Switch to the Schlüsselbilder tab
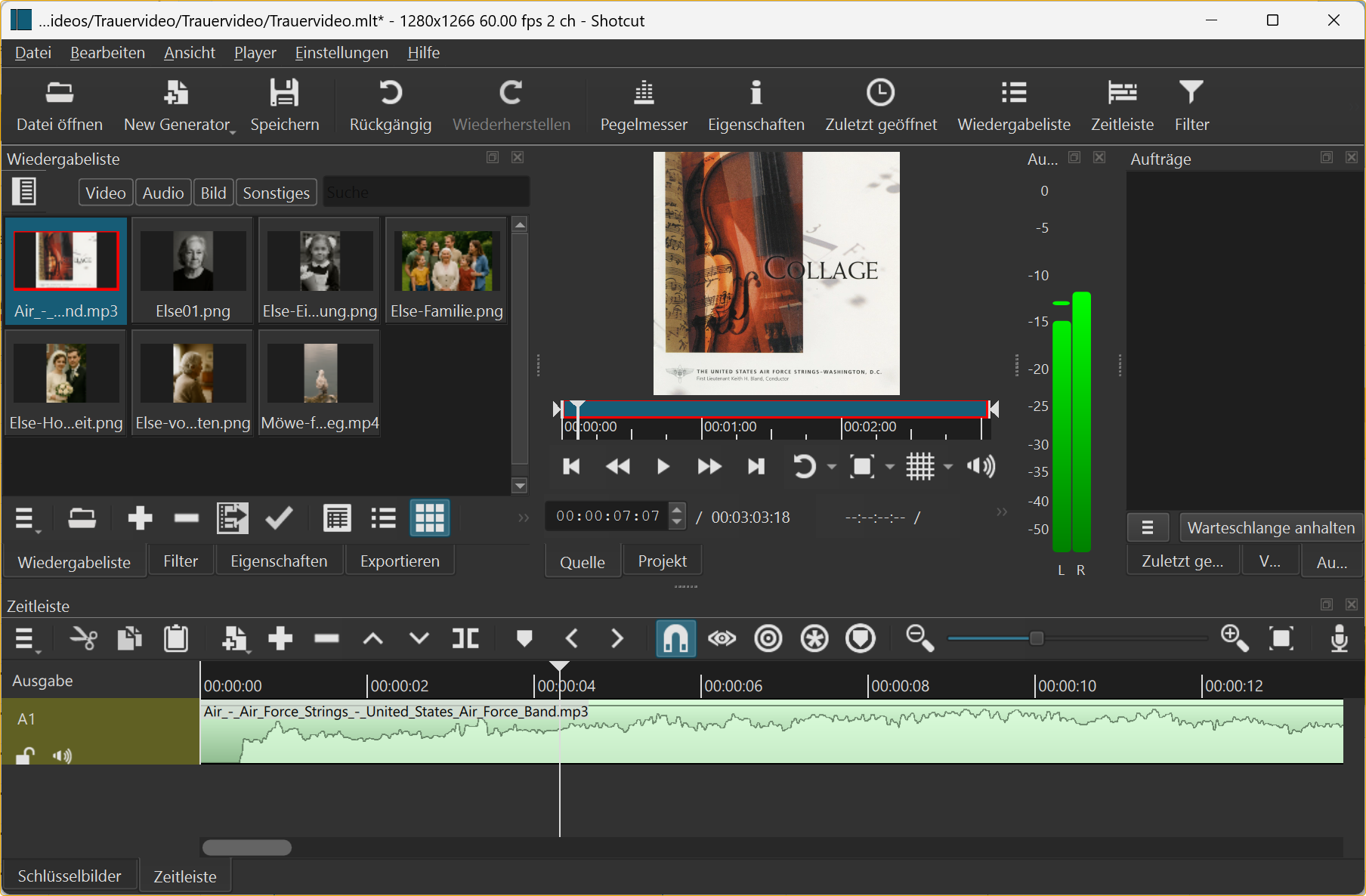The image size is (1366, 896). (70, 876)
